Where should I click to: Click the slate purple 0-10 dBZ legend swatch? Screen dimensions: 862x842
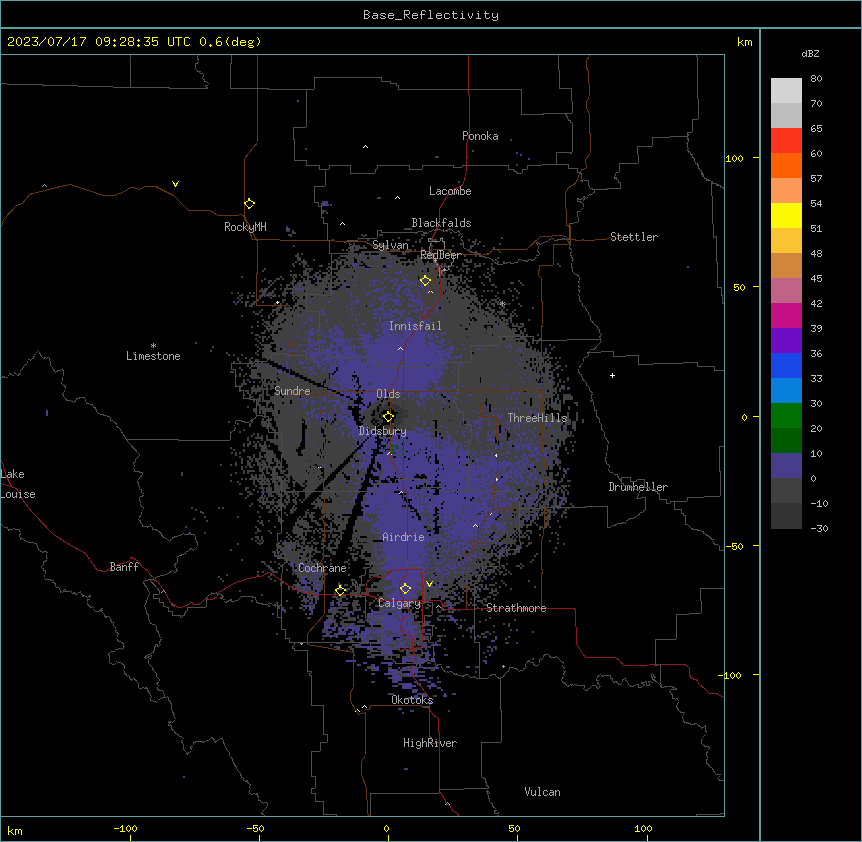click(x=786, y=466)
